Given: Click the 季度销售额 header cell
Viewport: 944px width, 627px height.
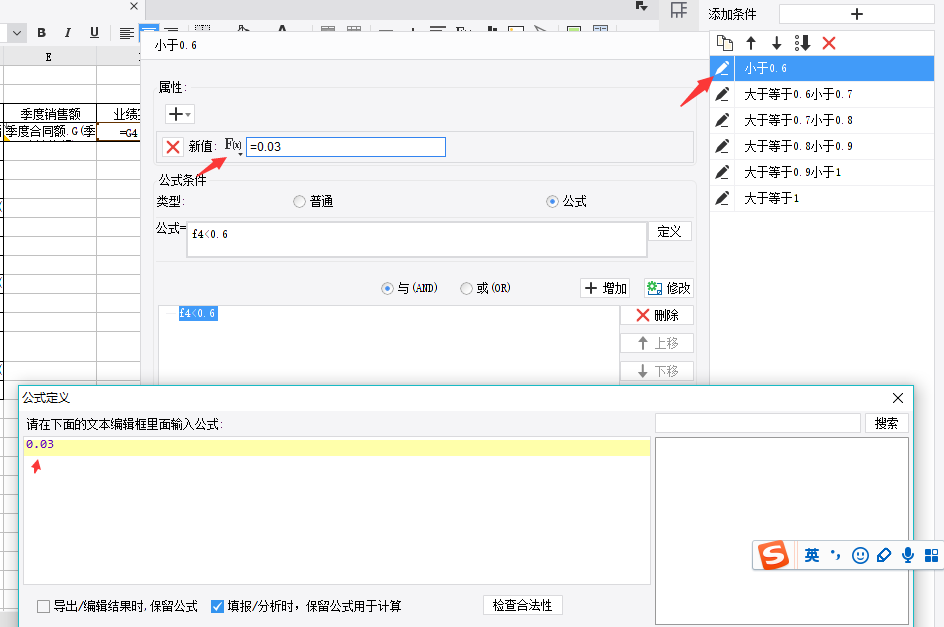Looking at the screenshot, I should click(x=51, y=114).
